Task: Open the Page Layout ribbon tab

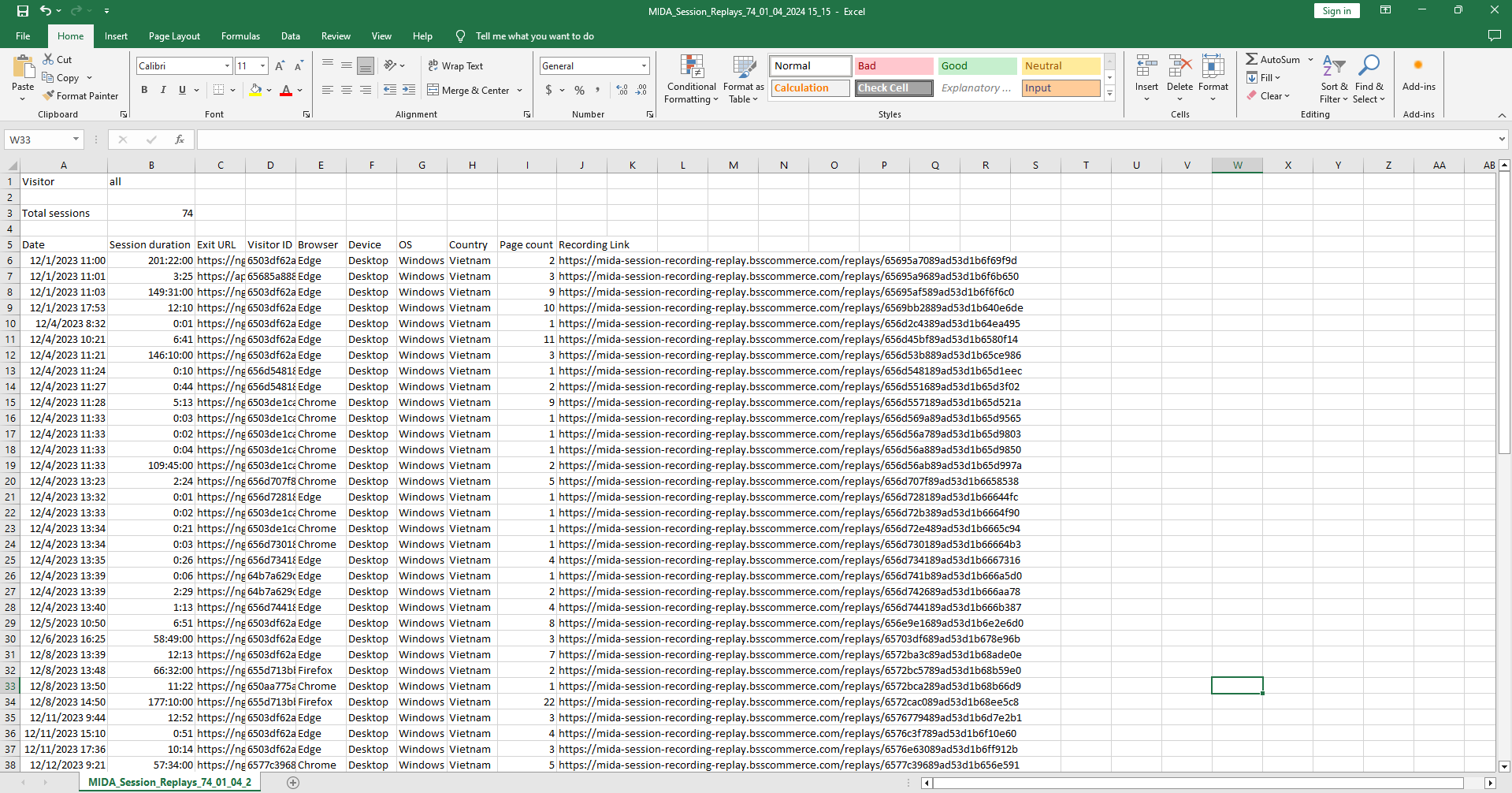Action: [x=174, y=36]
